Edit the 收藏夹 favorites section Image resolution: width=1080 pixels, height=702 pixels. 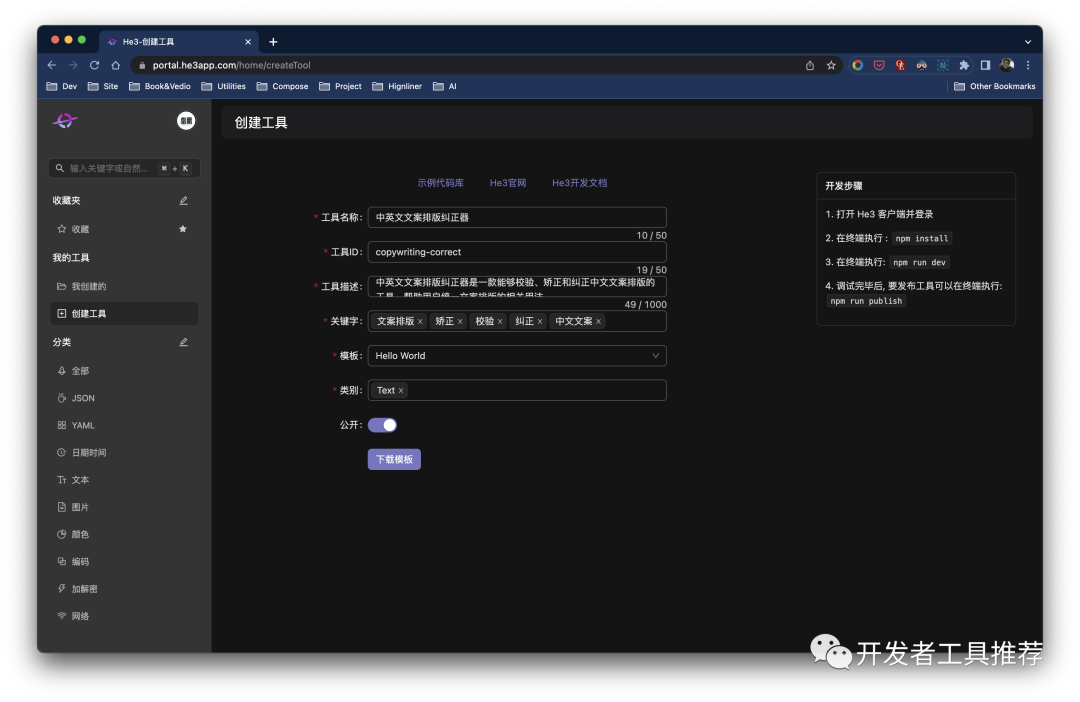[x=183, y=200]
